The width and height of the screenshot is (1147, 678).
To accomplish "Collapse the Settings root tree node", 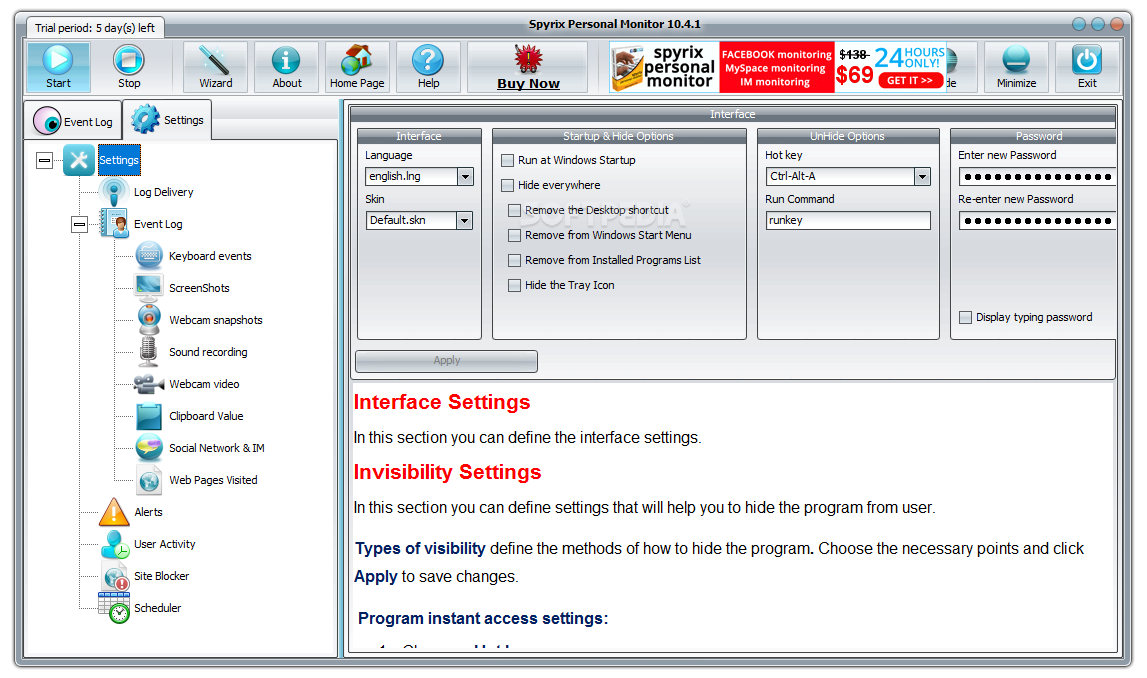I will 45,160.
